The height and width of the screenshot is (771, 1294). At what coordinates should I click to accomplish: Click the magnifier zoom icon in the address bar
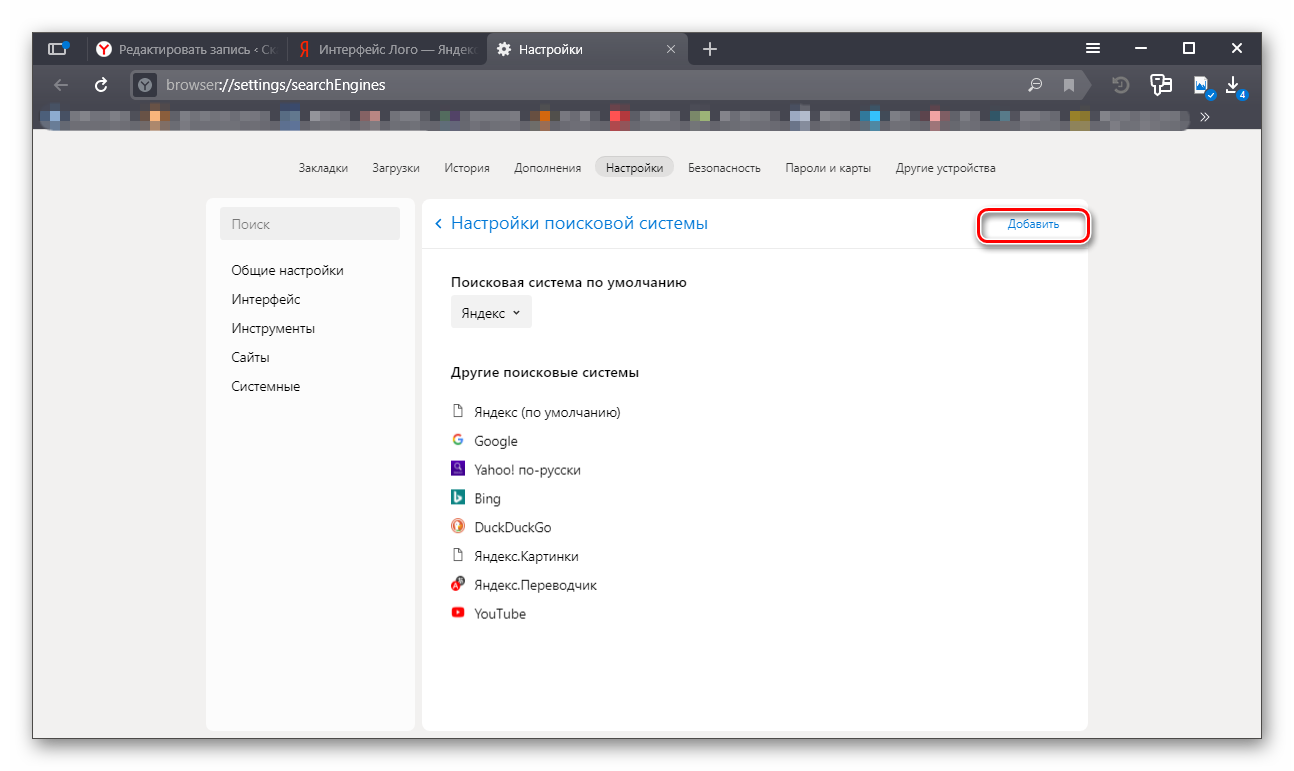tap(1035, 85)
